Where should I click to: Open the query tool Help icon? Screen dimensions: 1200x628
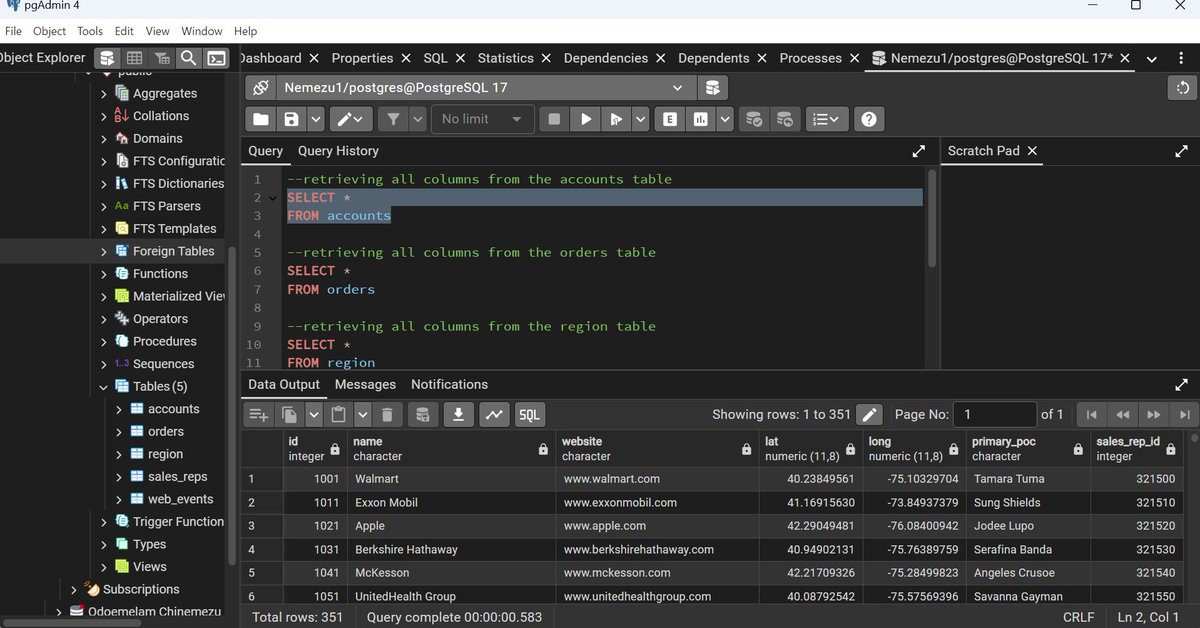tap(869, 119)
